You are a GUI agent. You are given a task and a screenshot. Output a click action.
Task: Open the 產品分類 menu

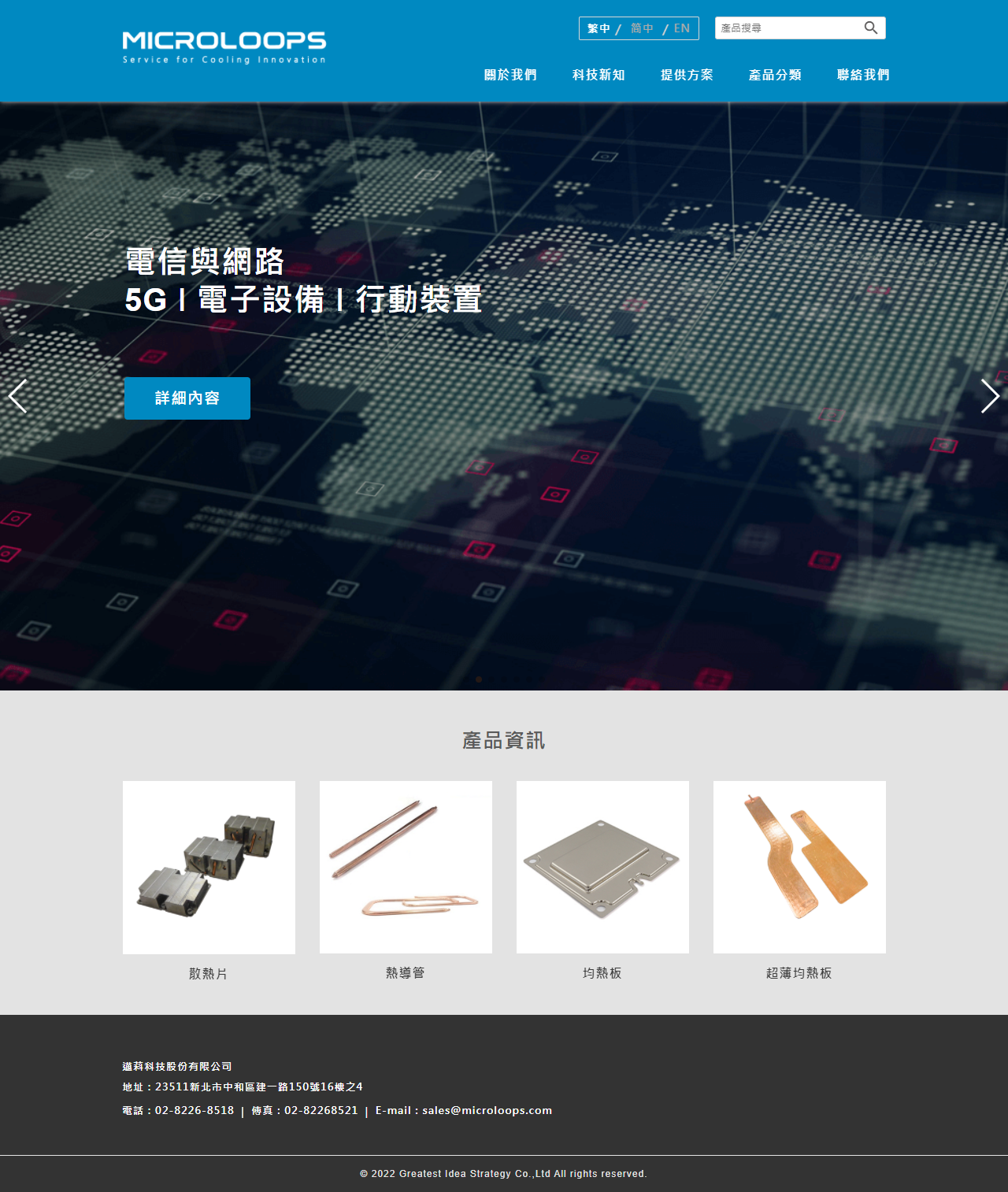(x=775, y=75)
